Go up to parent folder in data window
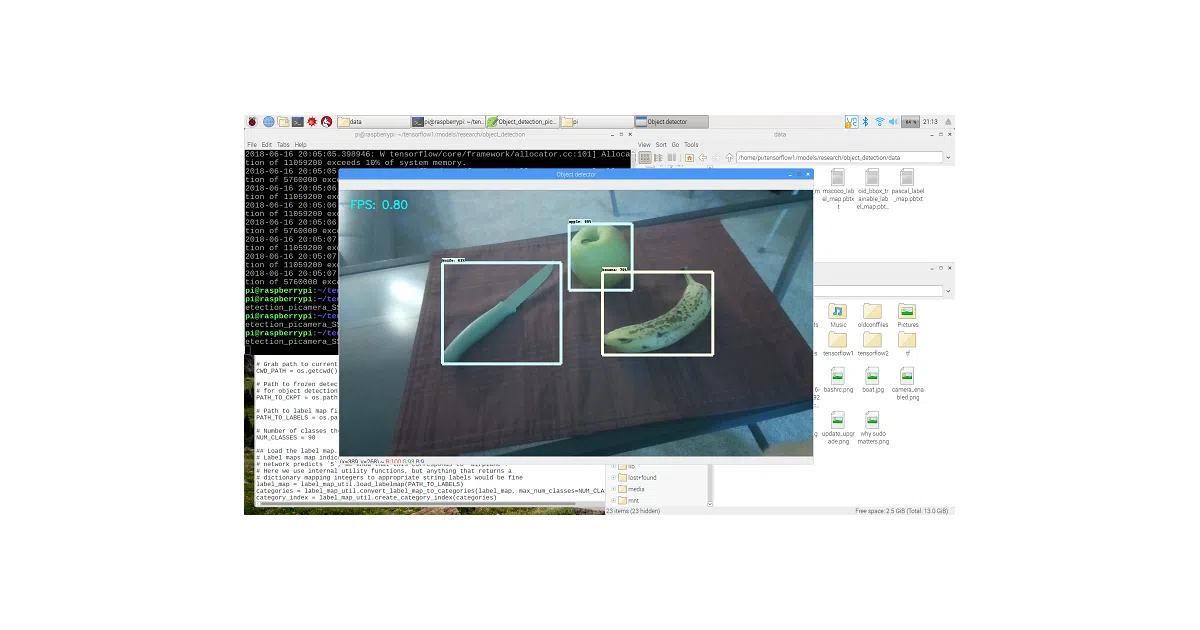 (729, 158)
